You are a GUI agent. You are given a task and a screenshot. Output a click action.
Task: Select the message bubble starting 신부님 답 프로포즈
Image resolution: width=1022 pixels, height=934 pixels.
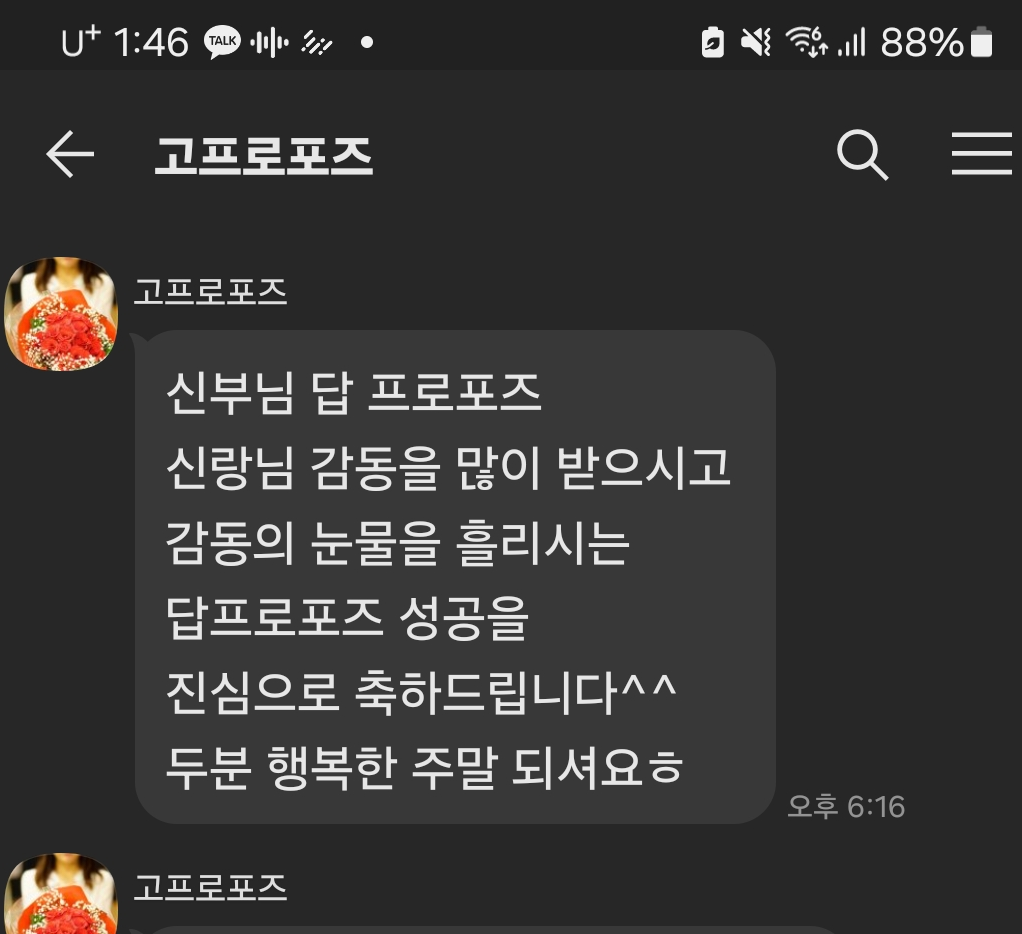click(x=455, y=577)
